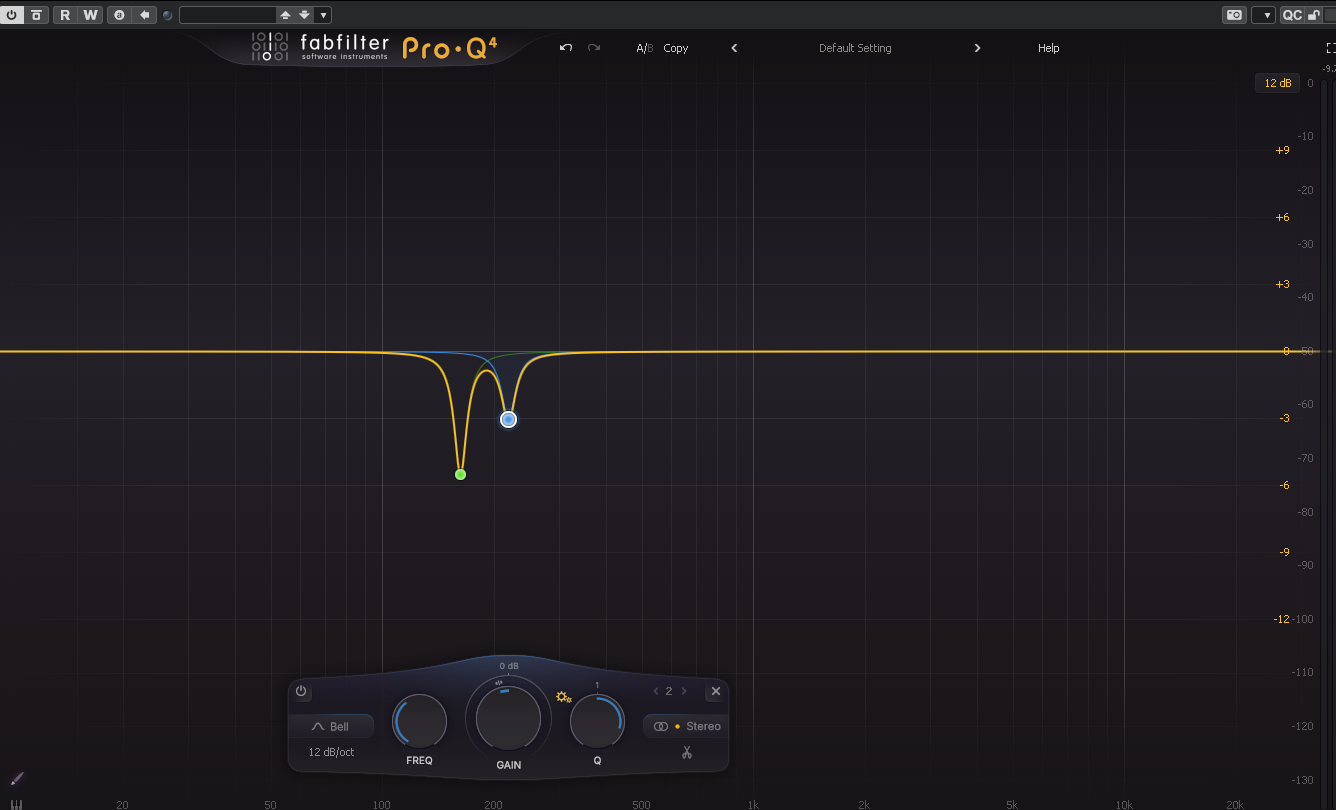This screenshot has width=1336, height=810.
Task: Open the 12 dB display range dropdown
Action: click(1277, 83)
